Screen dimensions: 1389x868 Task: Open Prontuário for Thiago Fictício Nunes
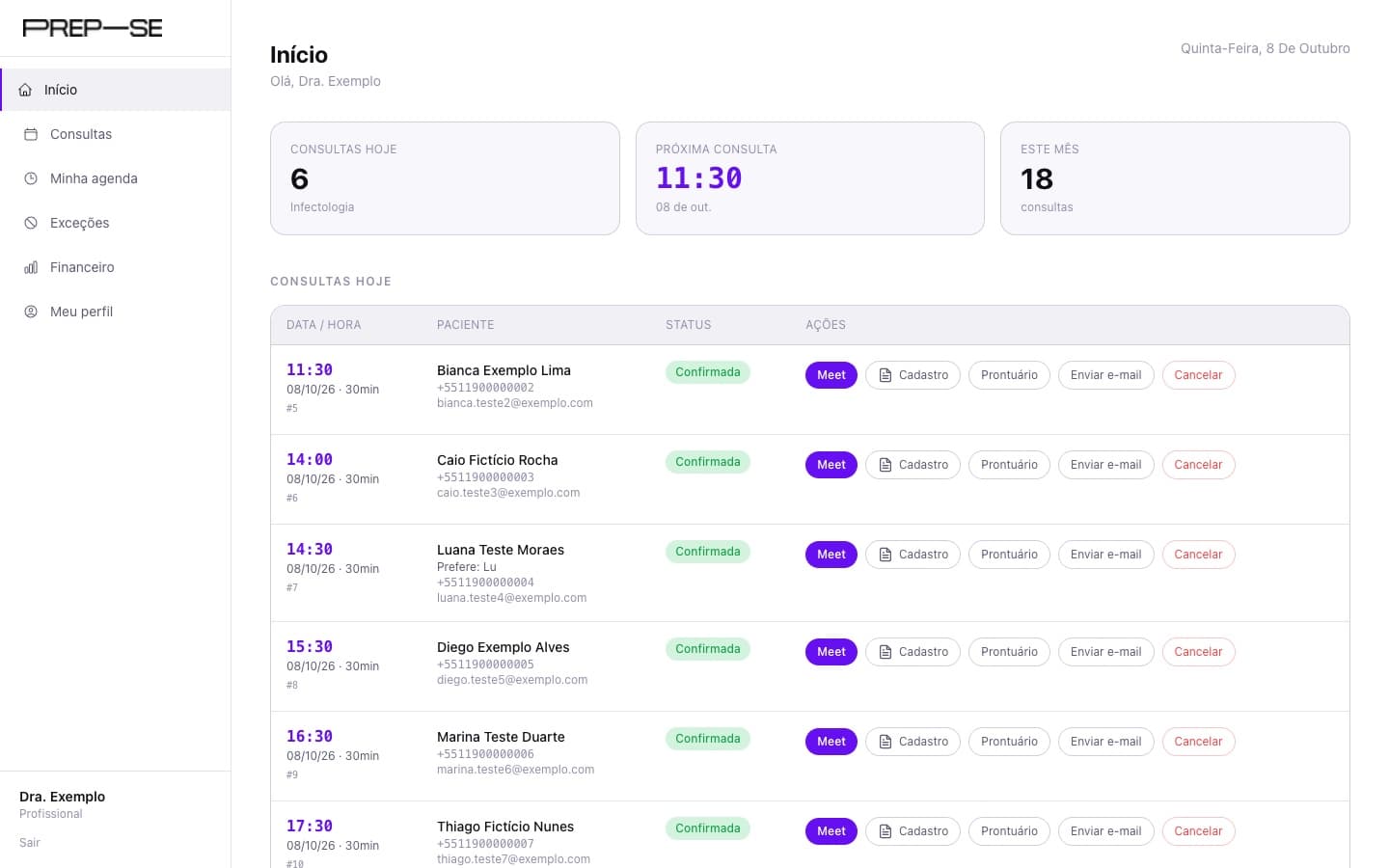point(1009,831)
